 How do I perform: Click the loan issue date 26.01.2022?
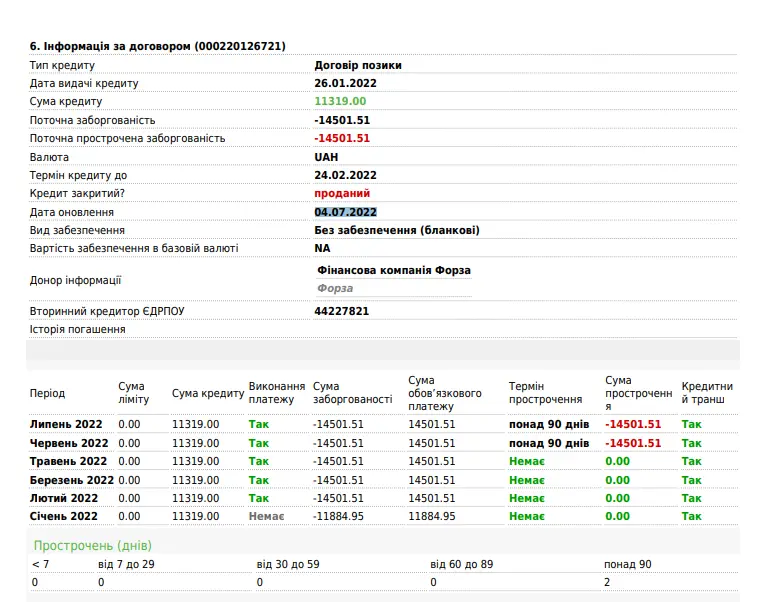[x=345, y=83]
